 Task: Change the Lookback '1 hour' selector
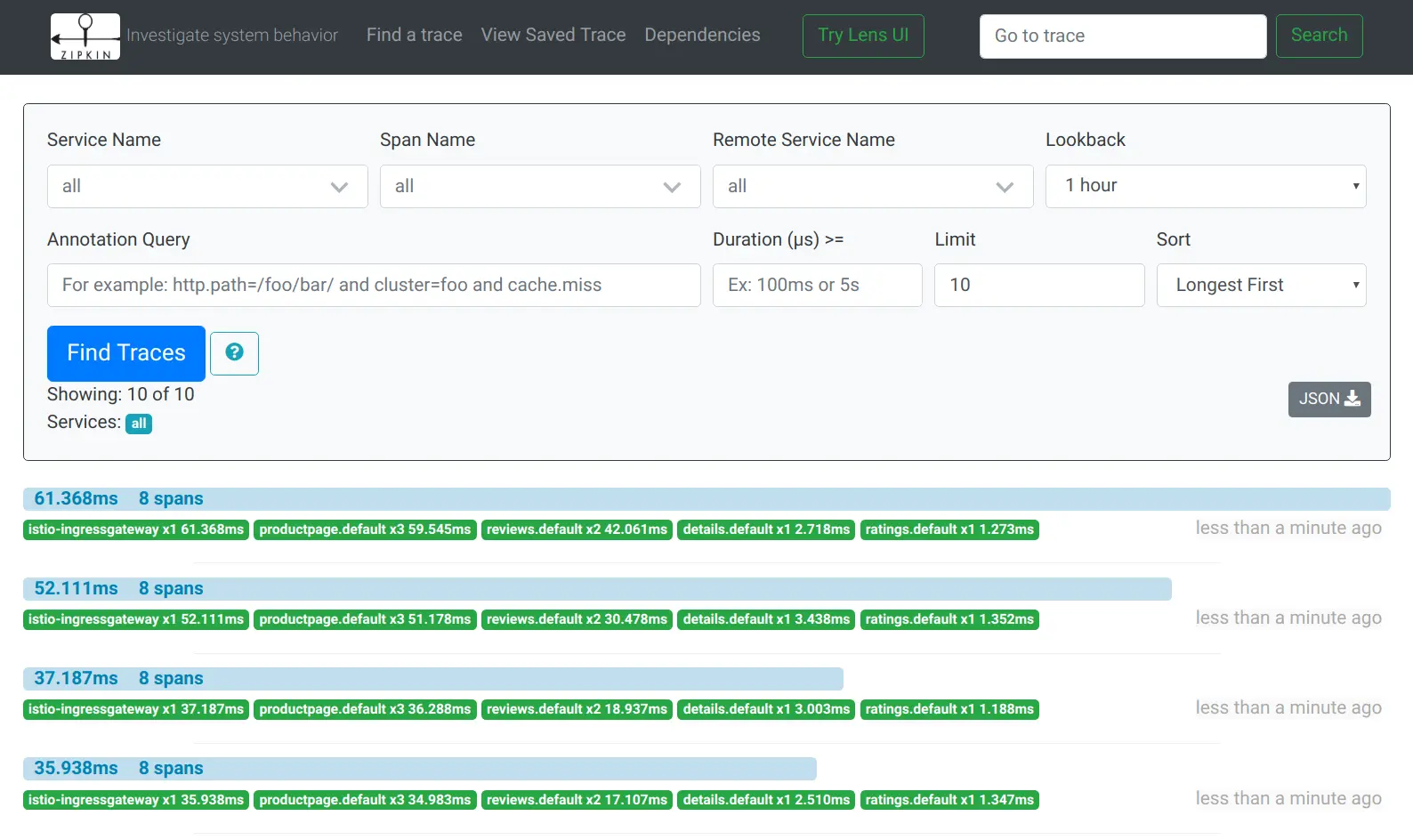1206,186
